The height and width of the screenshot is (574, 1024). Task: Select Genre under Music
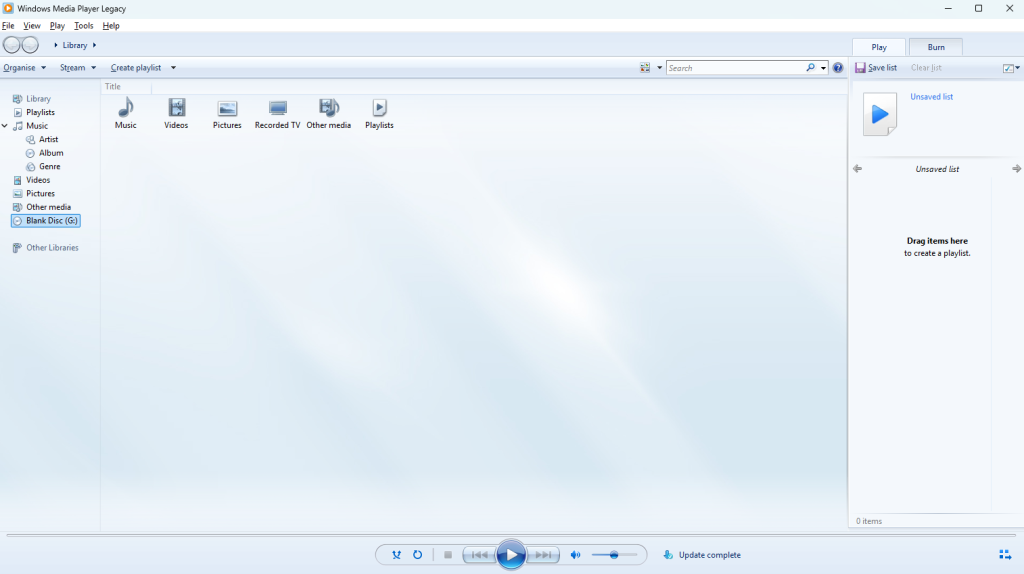coord(49,167)
